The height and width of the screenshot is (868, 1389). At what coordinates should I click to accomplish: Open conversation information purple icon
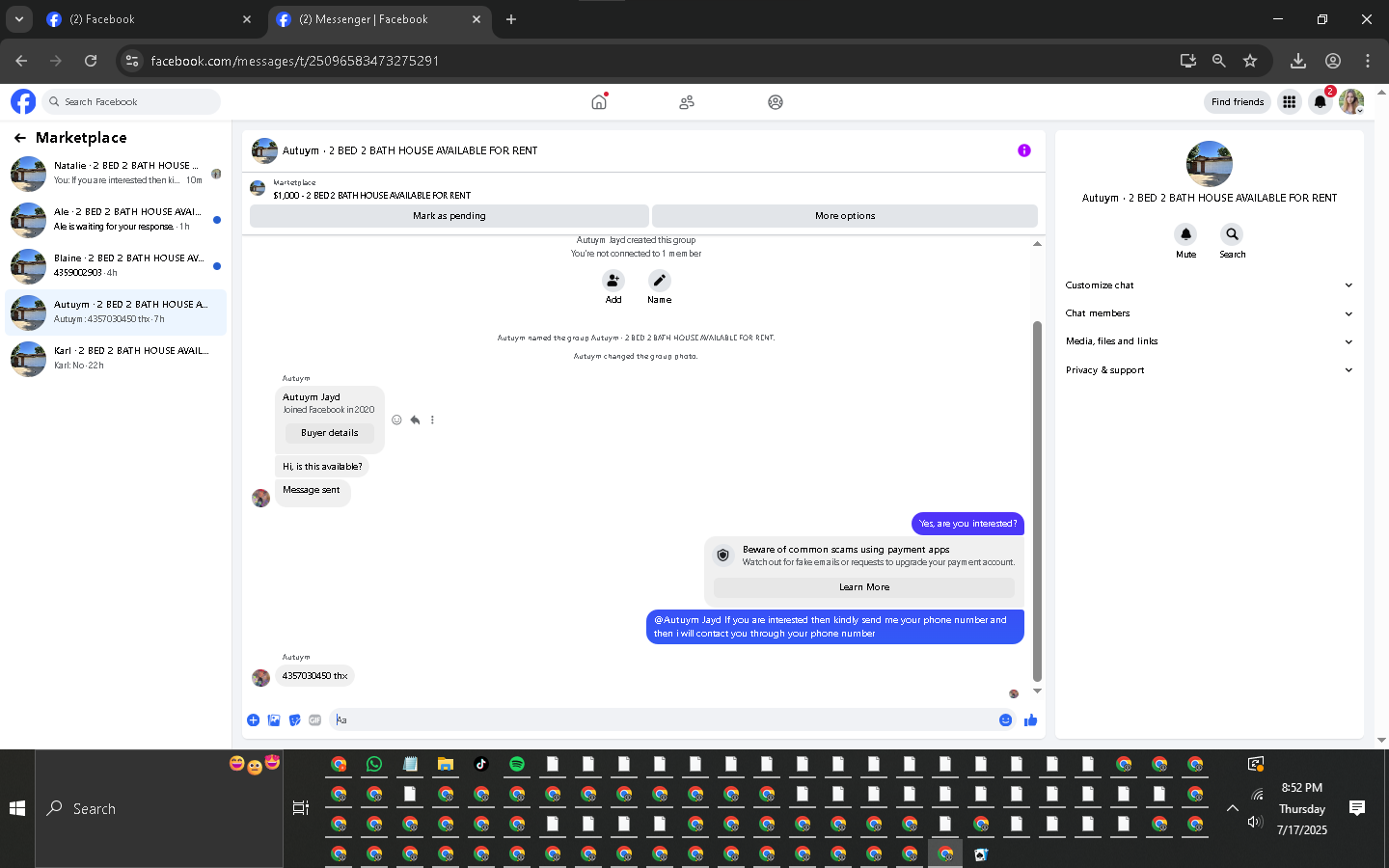coord(1024,150)
